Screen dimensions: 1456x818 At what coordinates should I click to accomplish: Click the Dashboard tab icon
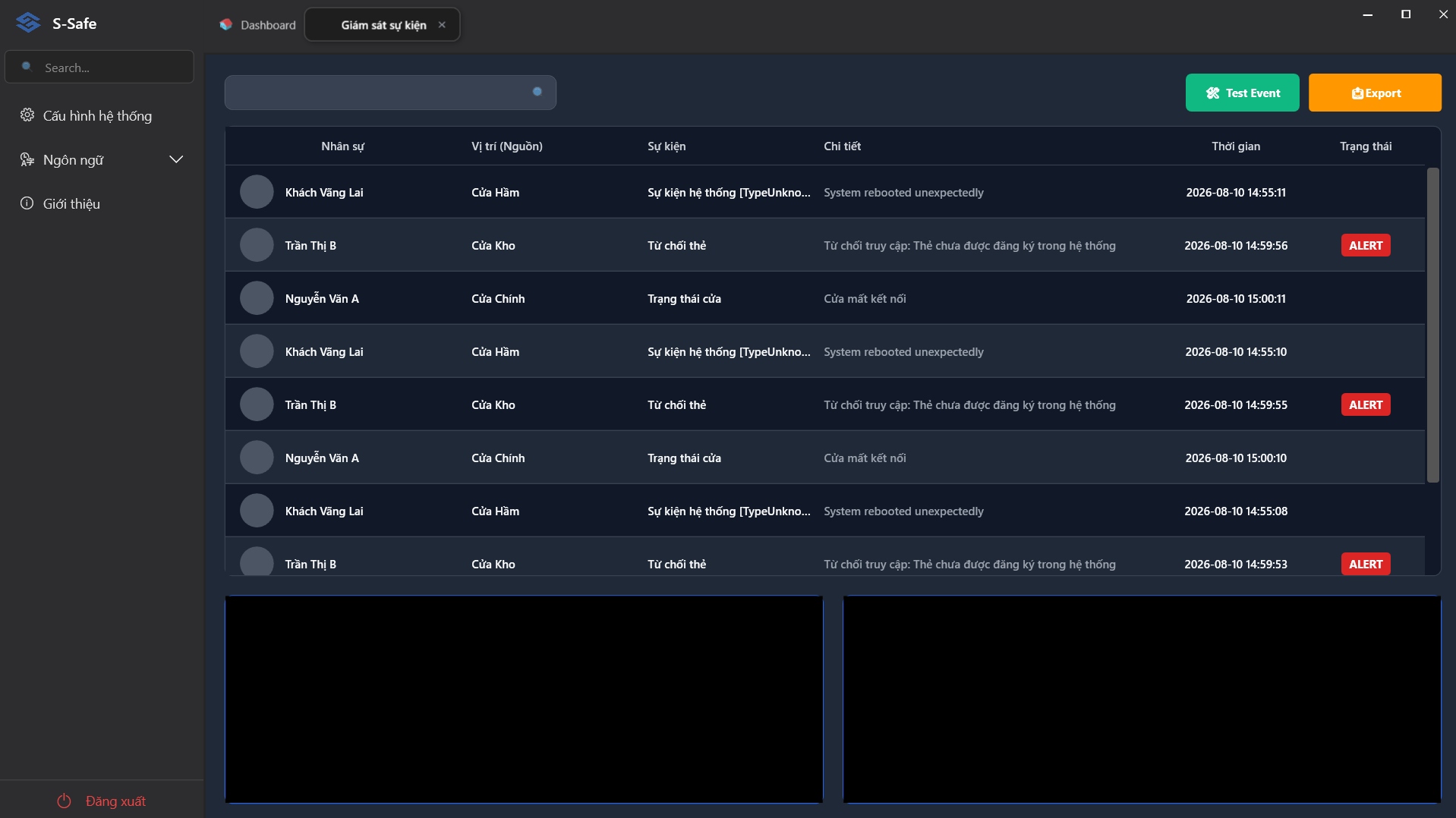click(225, 24)
